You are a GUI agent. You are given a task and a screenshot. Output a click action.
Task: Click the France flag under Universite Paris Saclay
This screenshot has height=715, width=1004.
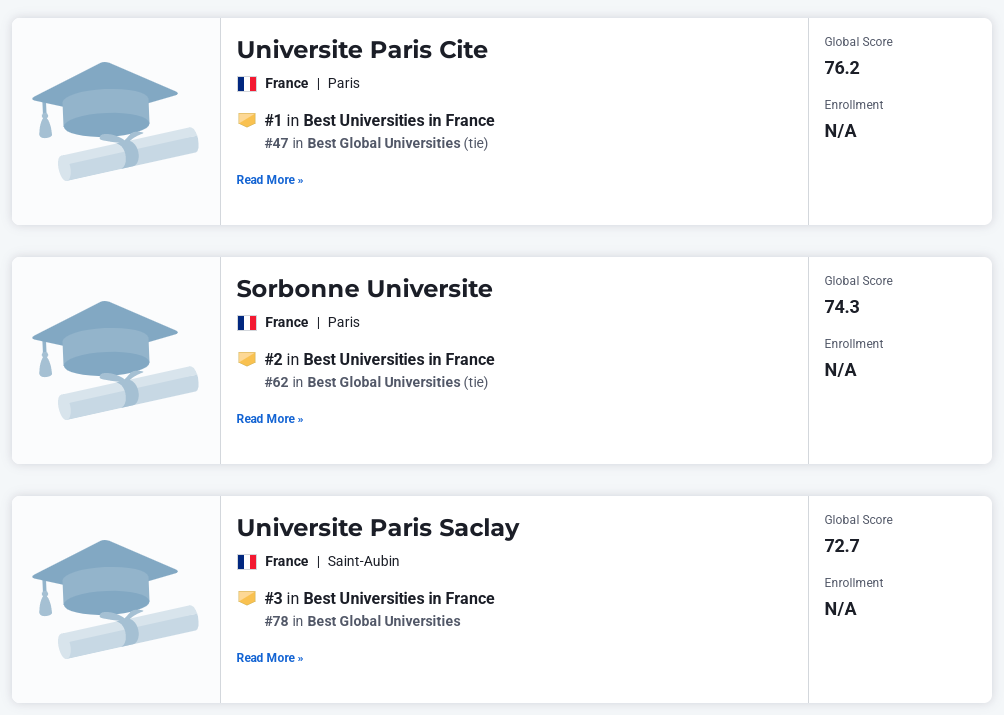coord(247,562)
